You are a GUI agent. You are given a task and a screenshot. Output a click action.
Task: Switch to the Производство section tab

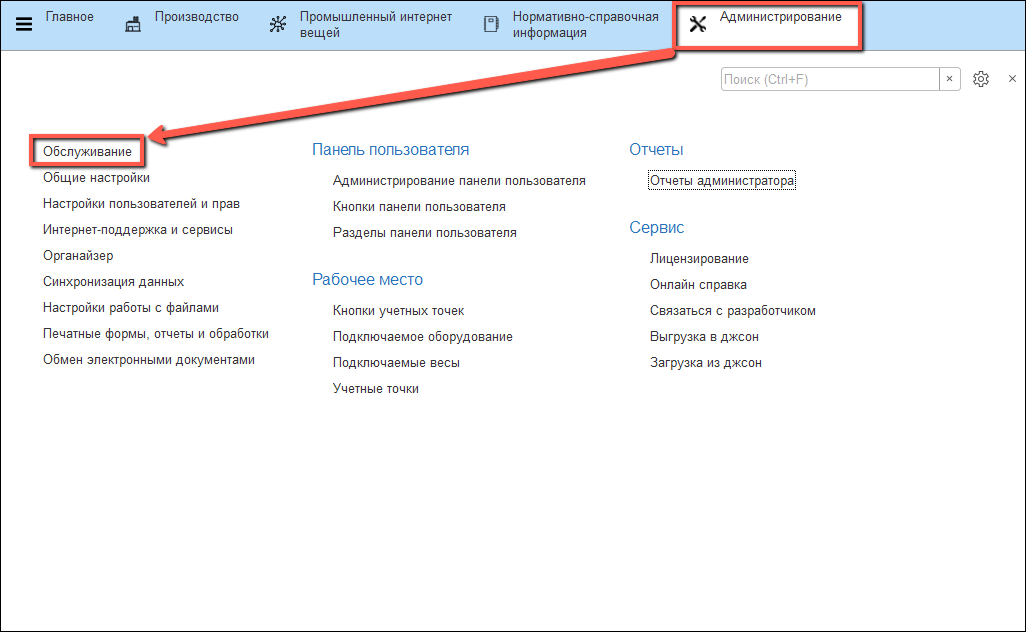pyautogui.click(x=196, y=17)
